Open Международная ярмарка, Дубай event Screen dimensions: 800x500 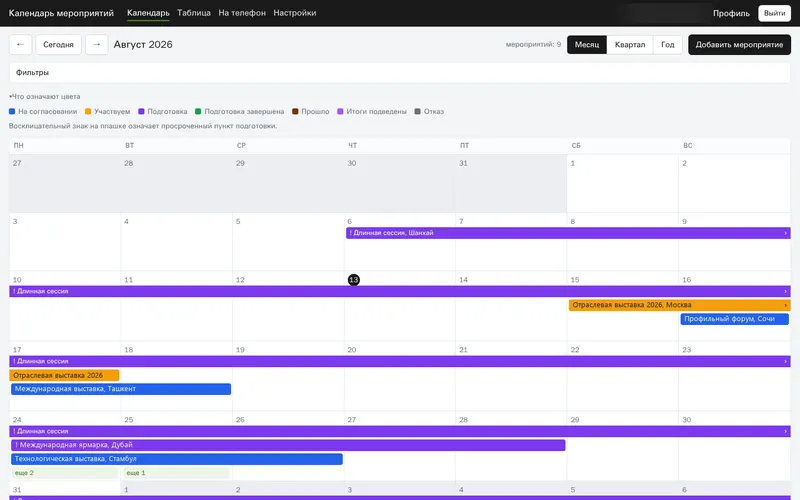pos(288,445)
